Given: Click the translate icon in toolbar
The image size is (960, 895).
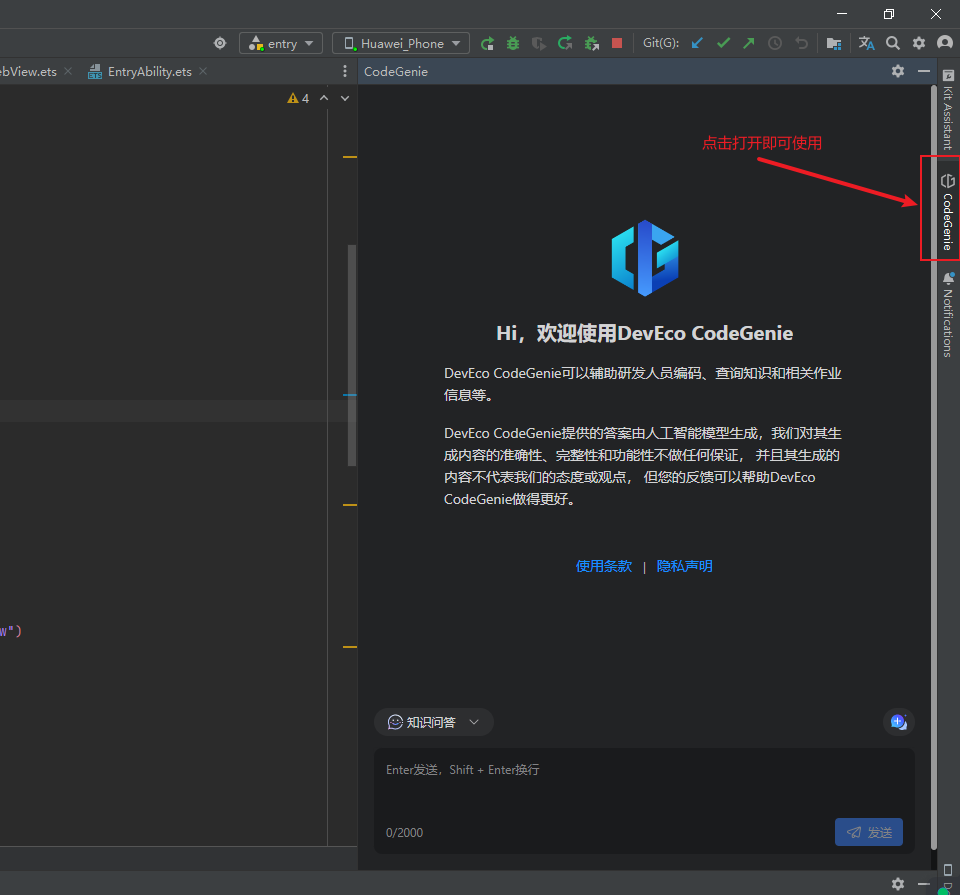Looking at the screenshot, I should [x=866, y=43].
